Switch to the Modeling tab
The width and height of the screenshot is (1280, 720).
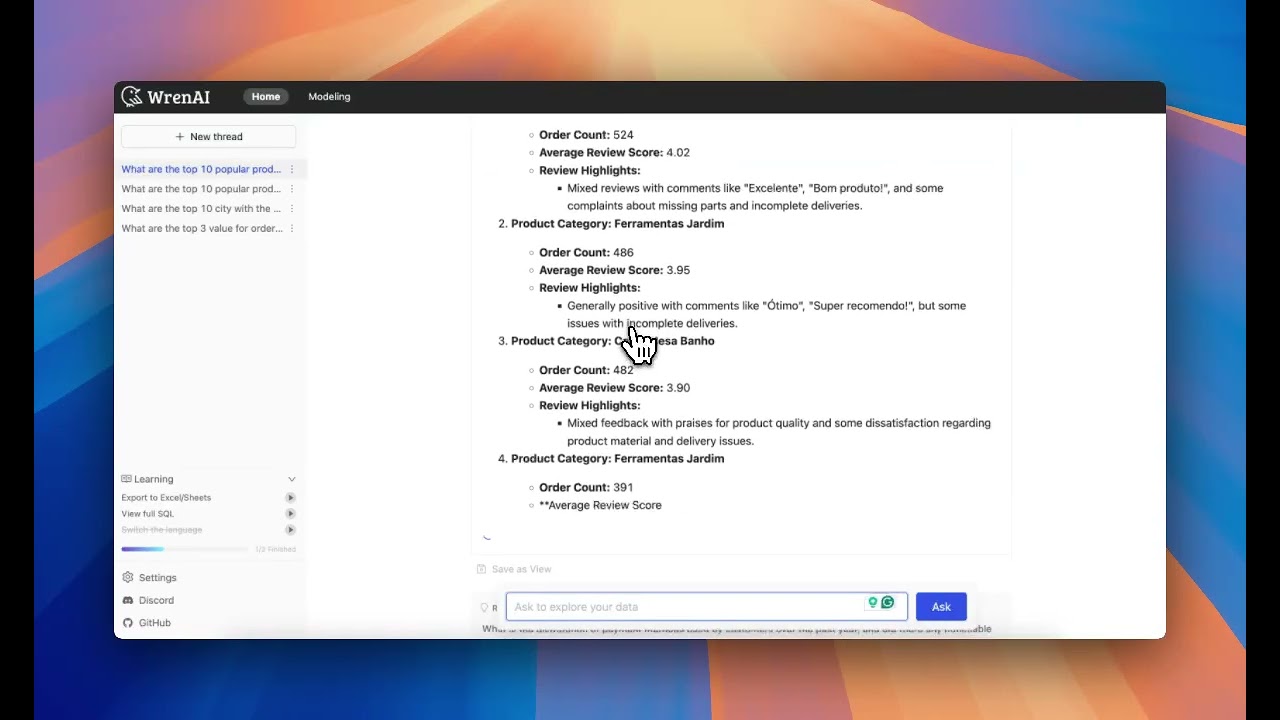[x=329, y=97]
